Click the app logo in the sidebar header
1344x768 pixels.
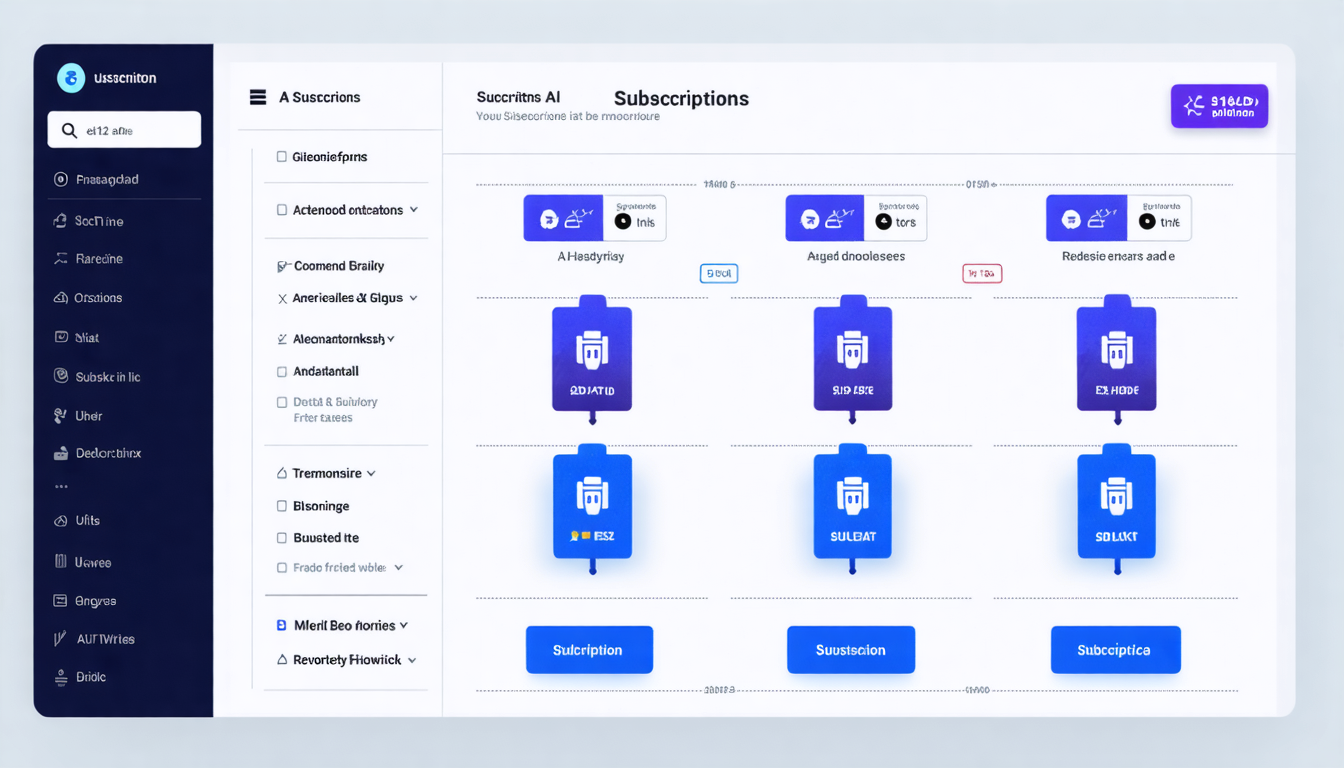pos(71,78)
